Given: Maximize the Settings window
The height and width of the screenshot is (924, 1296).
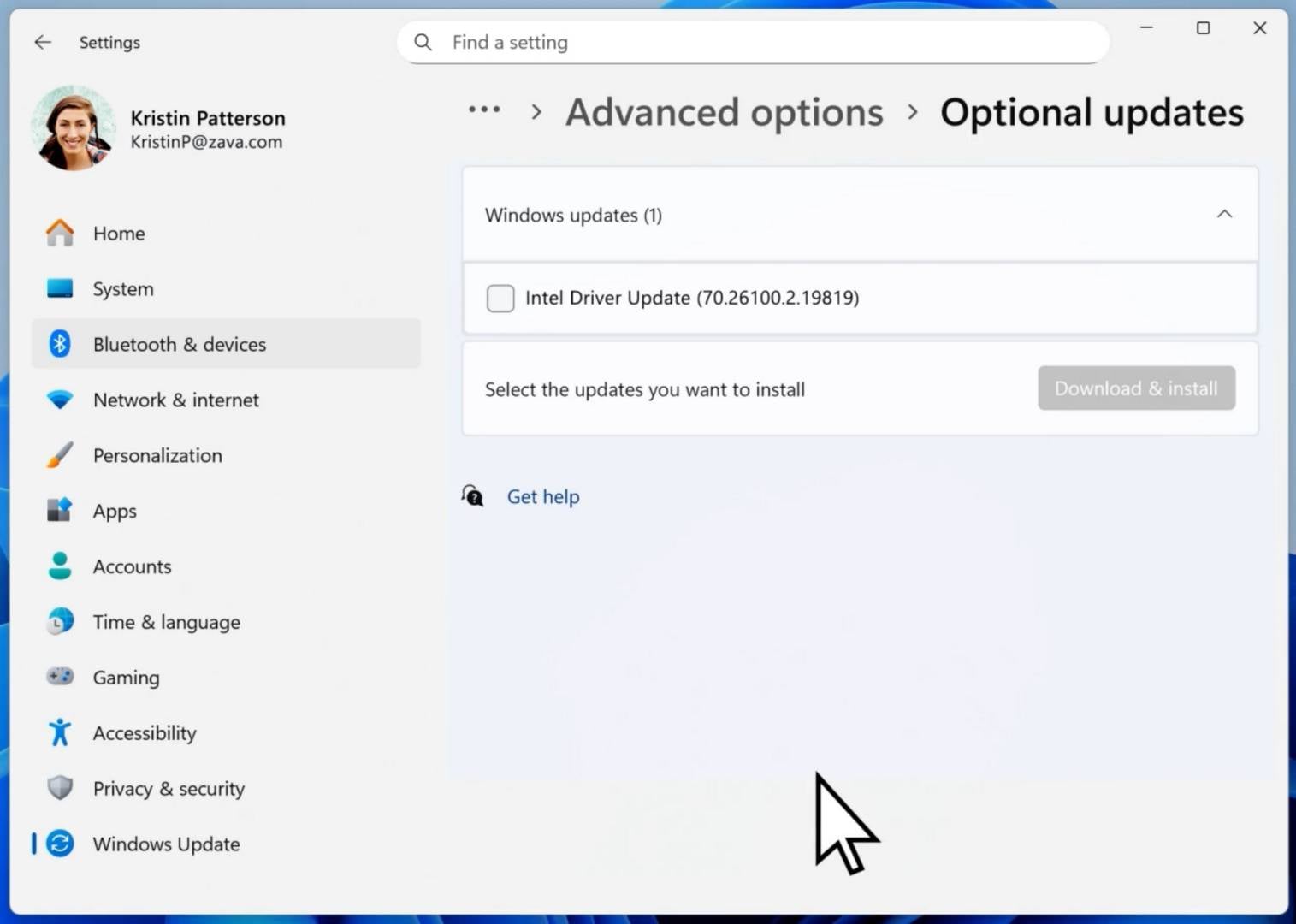Looking at the screenshot, I should [1203, 28].
